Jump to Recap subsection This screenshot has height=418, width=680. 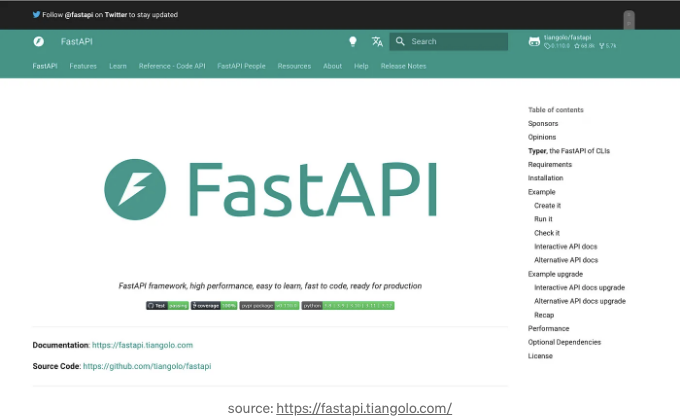(544, 315)
